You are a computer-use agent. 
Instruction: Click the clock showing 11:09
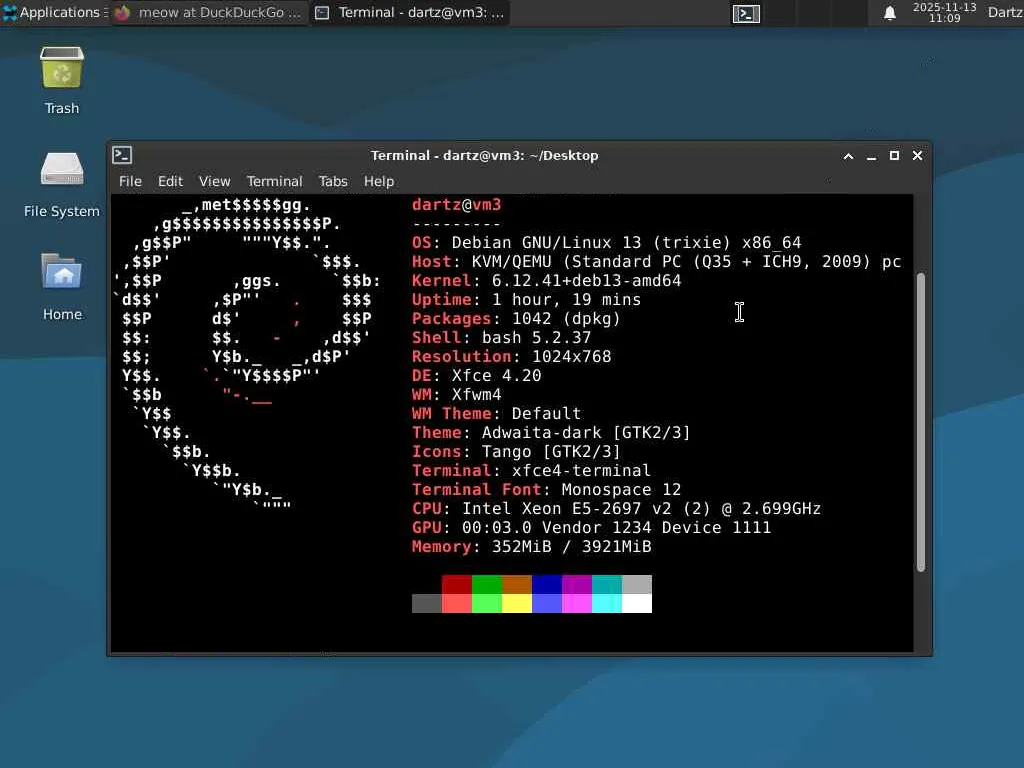944,12
